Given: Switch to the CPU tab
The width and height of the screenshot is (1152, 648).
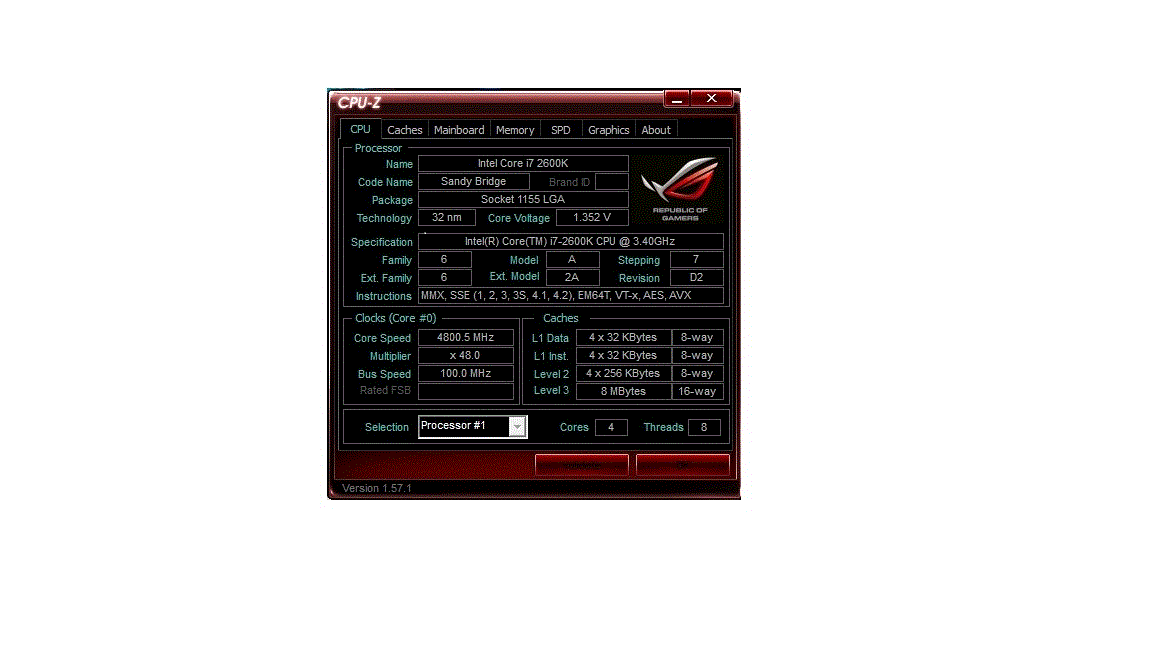Looking at the screenshot, I should point(360,129).
